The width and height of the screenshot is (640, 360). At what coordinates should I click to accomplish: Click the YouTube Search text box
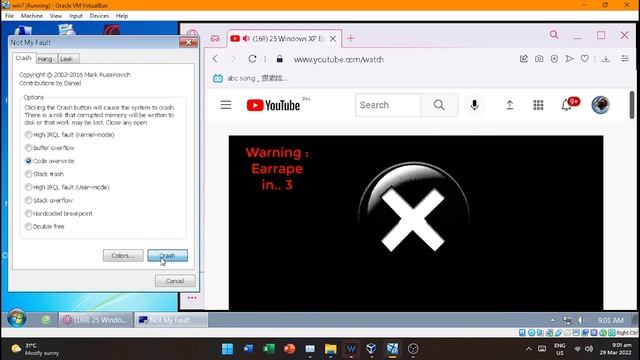click(x=388, y=105)
